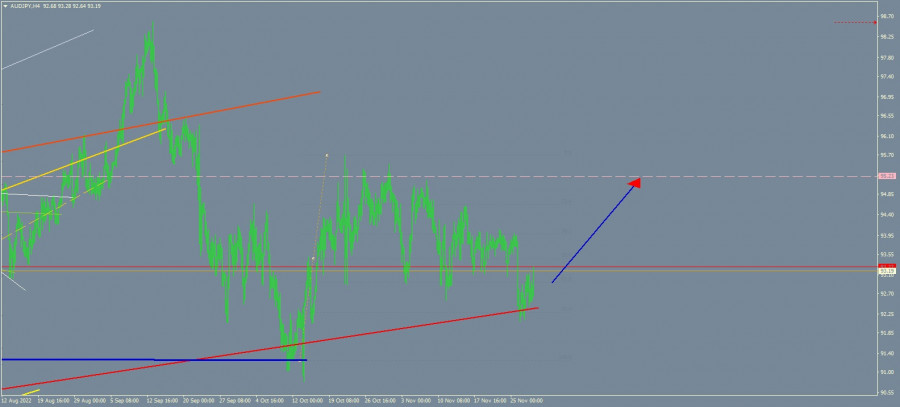Screen dimensions: 900x407
Task: Click the 94.40 price scale label
Action: 886,215
